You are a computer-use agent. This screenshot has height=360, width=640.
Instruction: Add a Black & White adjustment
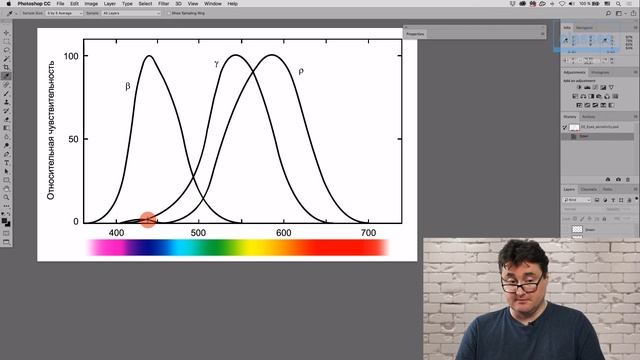(x=591, y=96)
